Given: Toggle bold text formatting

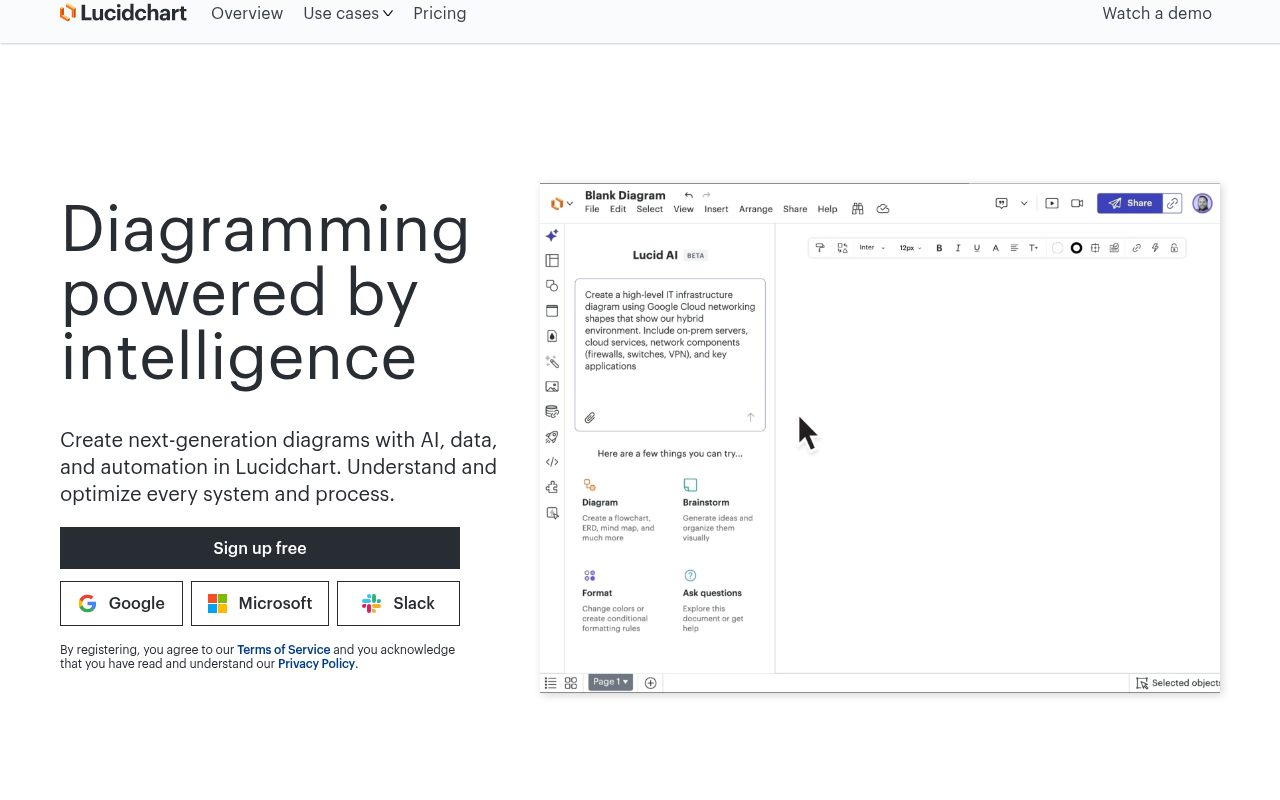Looking at the screenshot, I should 939,248.
